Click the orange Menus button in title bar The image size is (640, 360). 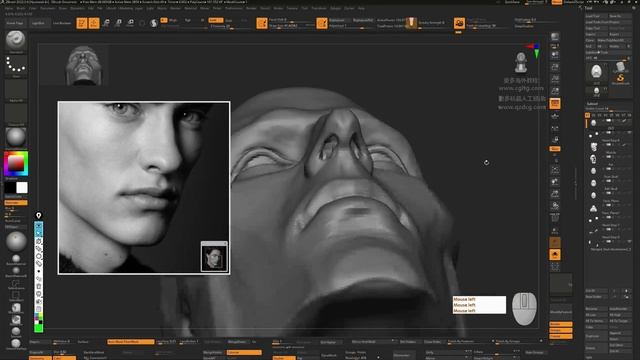tap(557, 2)
